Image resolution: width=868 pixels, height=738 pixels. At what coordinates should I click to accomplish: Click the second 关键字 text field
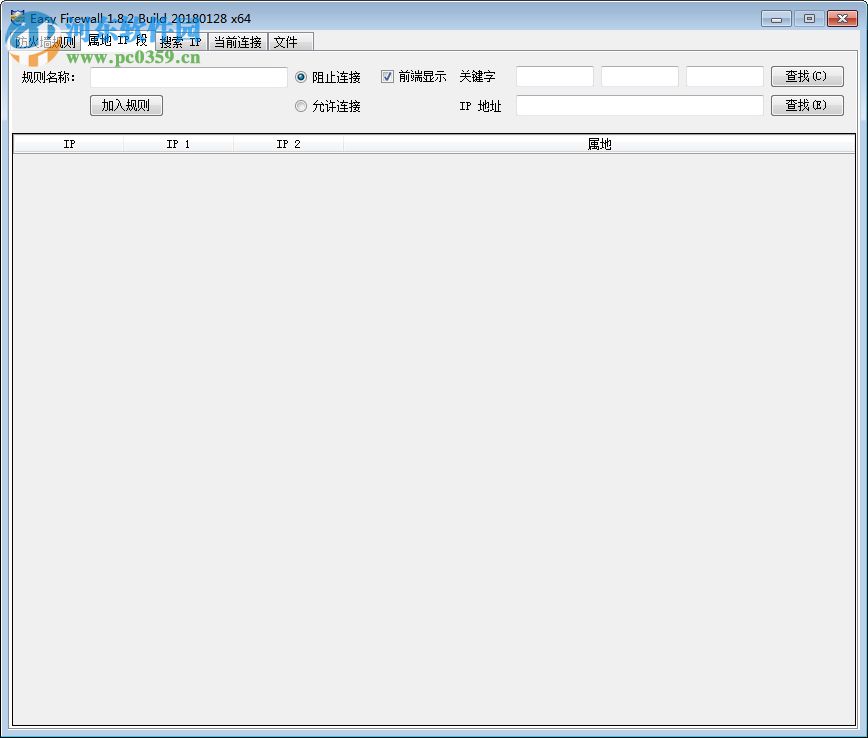pyautogui.click(x=639, y=76)
